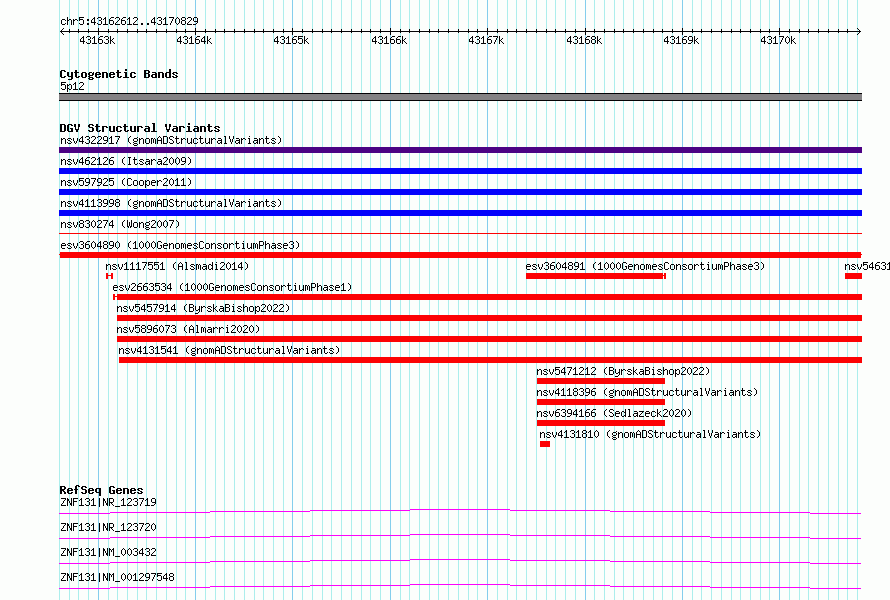Open transcript ZNF131|NR_123719 label
Screen dimensions: 890x600
click(x=108, y=502)
